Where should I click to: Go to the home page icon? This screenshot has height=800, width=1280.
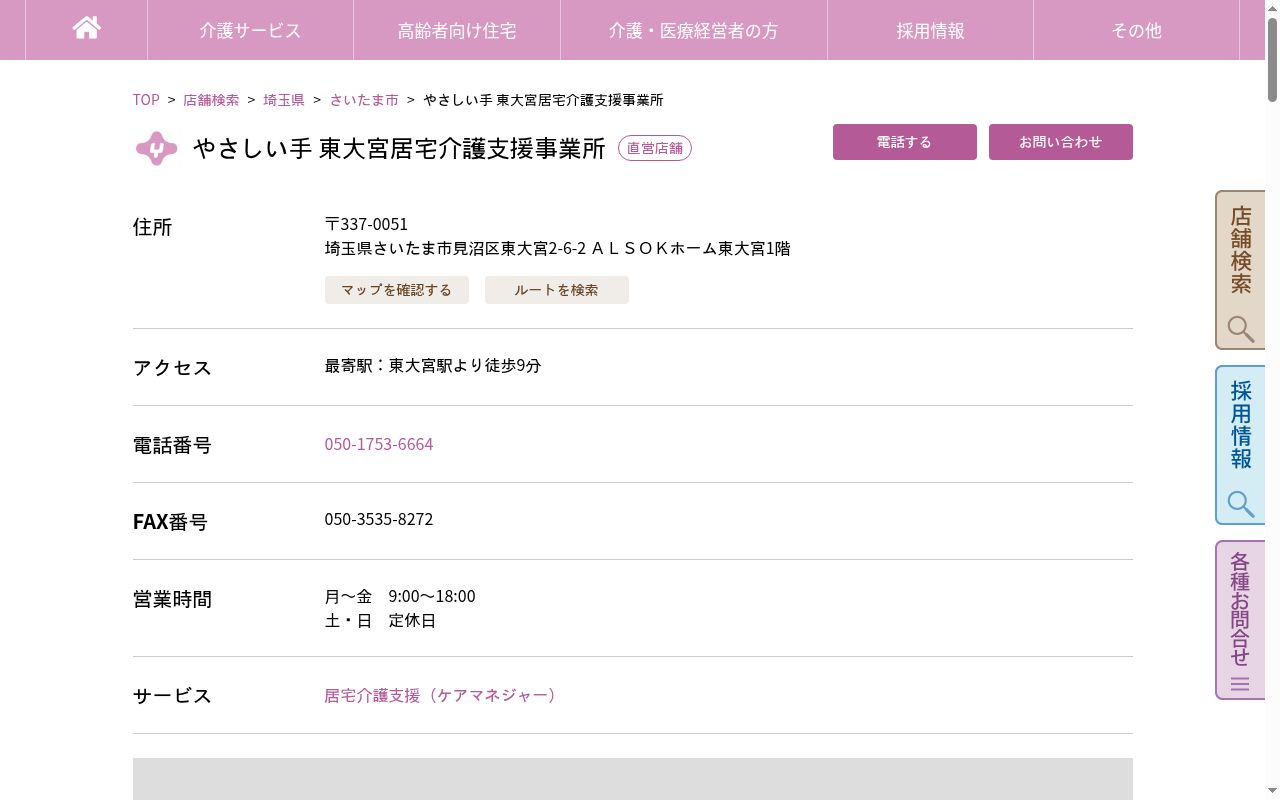pos(87,28)
